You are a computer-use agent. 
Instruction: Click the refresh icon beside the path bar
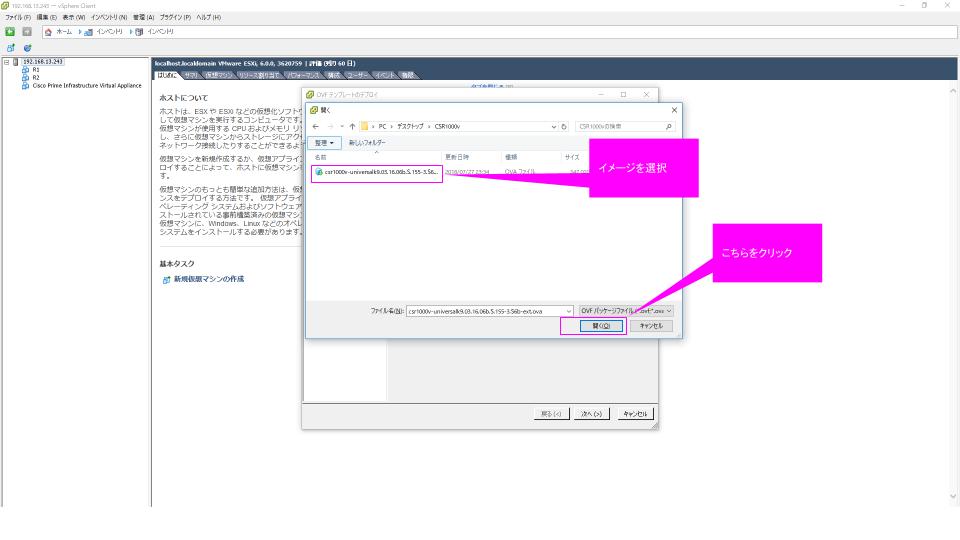click(564, 127)
